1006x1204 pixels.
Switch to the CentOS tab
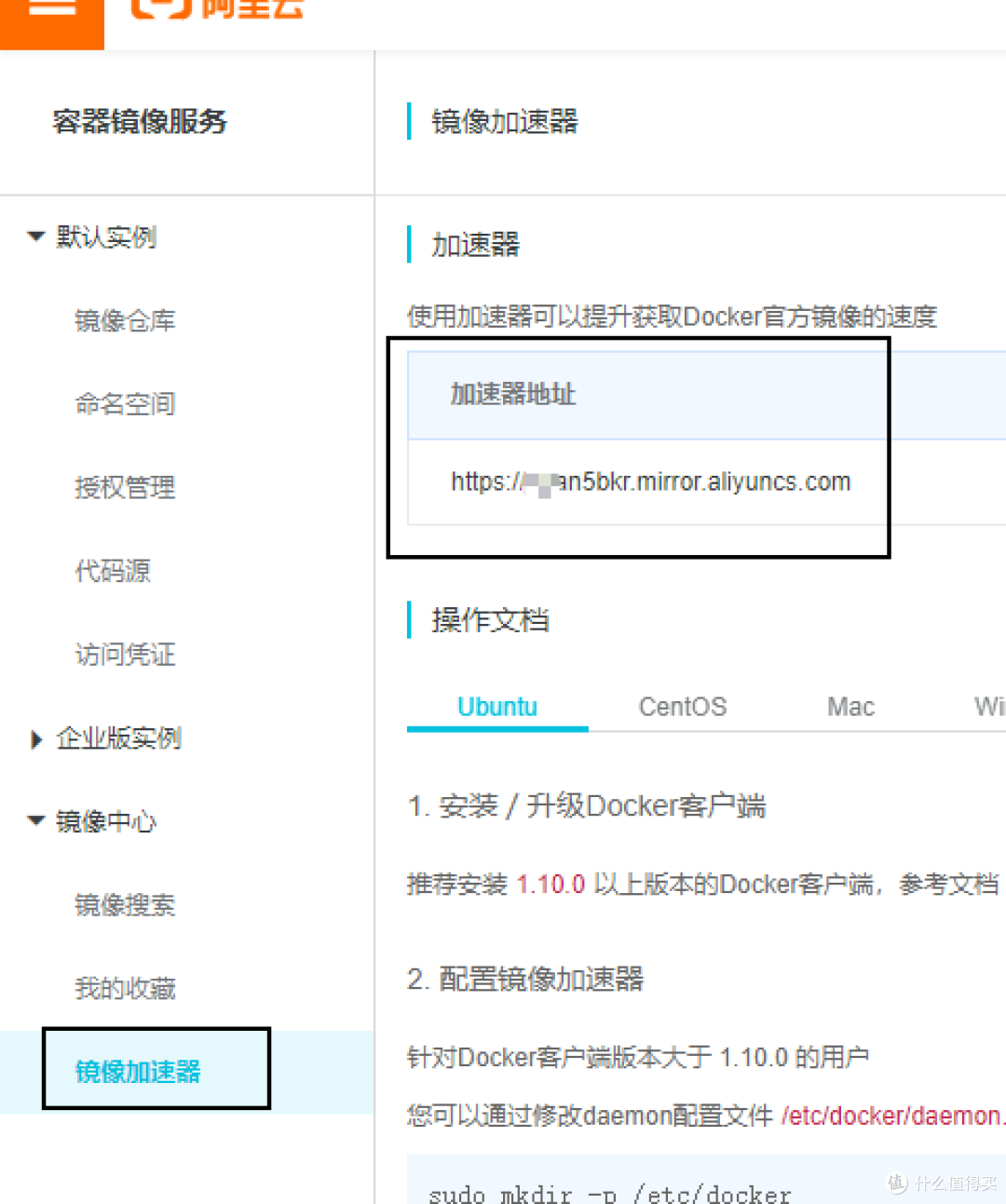coord(682,706)
